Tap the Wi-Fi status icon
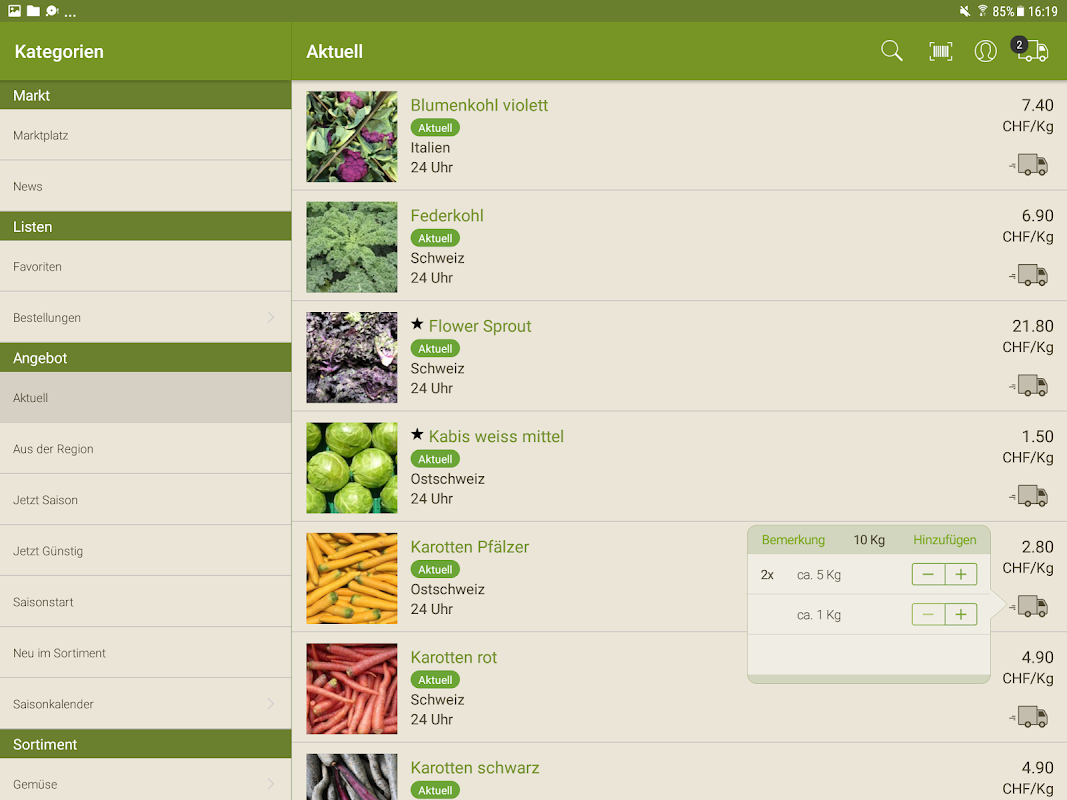The height and width of the screenshot is (800, 1067). click(982, 11)
